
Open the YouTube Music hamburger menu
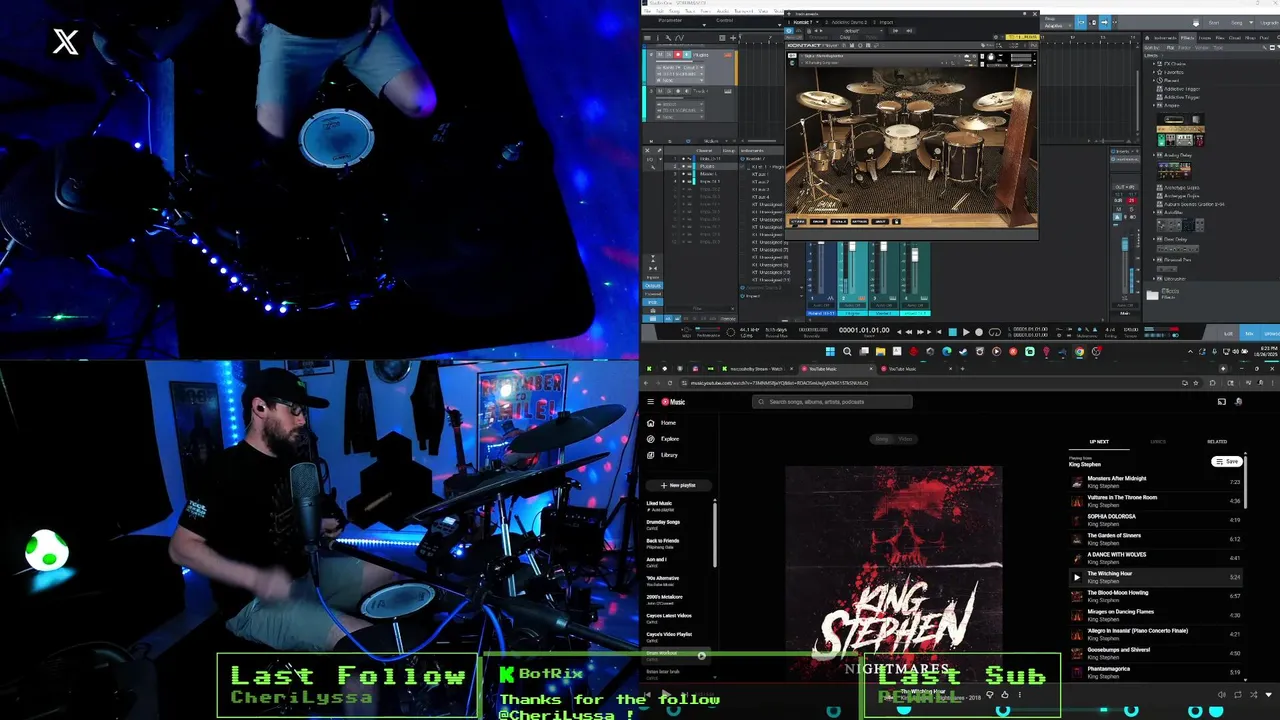pos(650,402)
